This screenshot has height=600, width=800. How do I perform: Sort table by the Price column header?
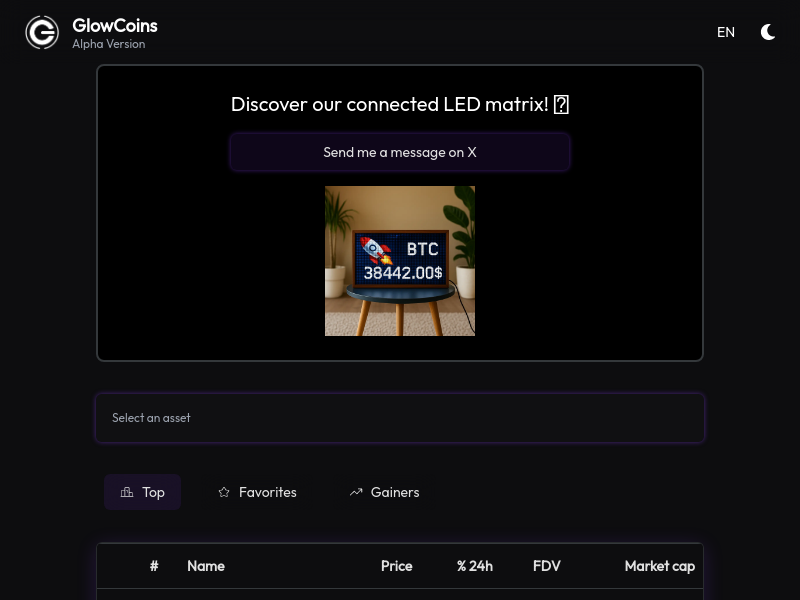coord(396,566)
